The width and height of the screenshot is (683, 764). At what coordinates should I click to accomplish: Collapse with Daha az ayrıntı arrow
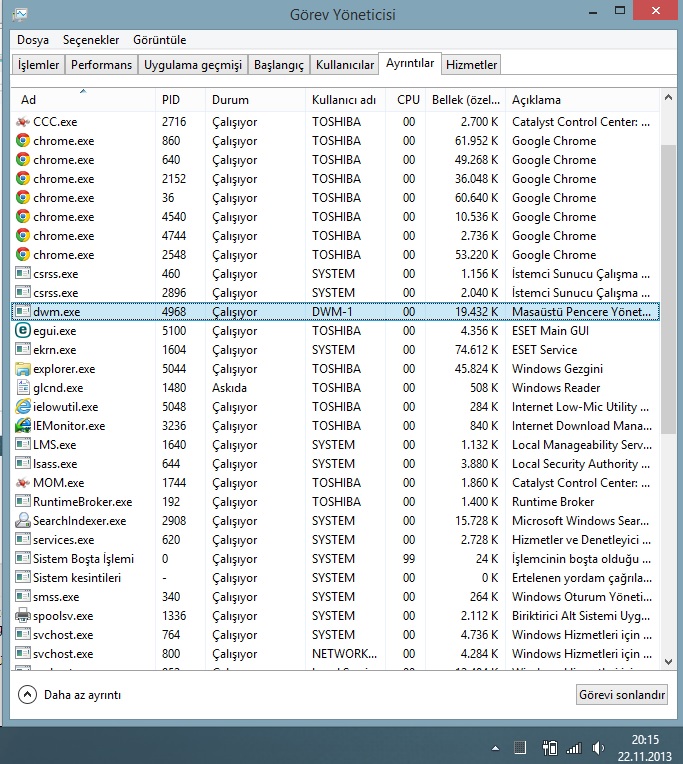[x=27, y=695]
